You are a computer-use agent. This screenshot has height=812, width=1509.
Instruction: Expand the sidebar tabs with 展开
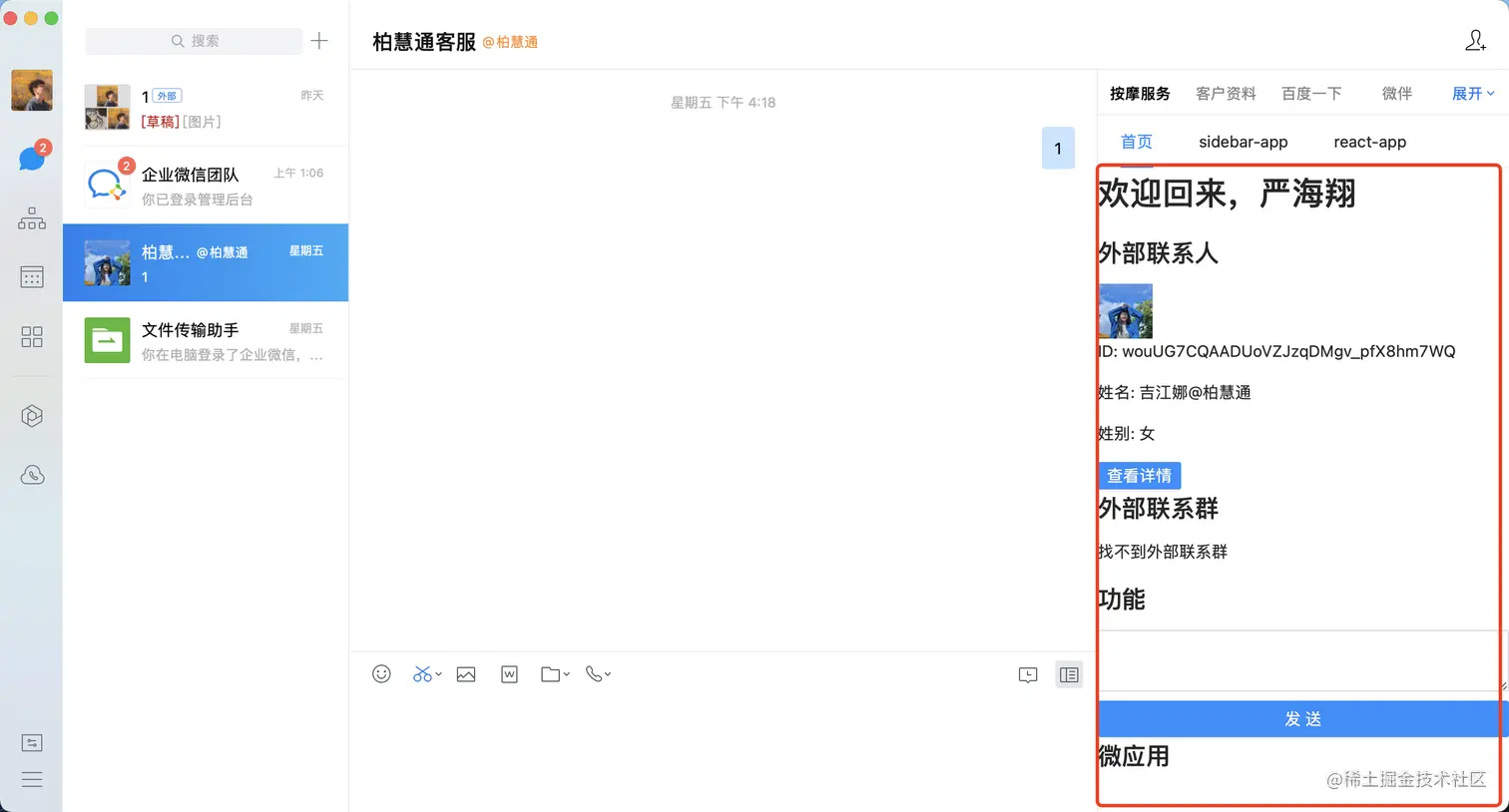click(x=1473, y=94)
